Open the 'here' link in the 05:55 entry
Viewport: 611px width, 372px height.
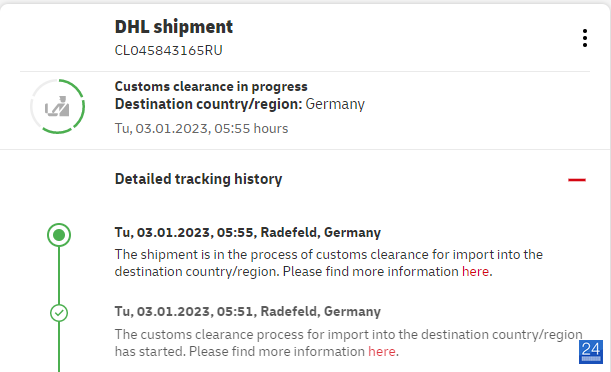(475, 271)
